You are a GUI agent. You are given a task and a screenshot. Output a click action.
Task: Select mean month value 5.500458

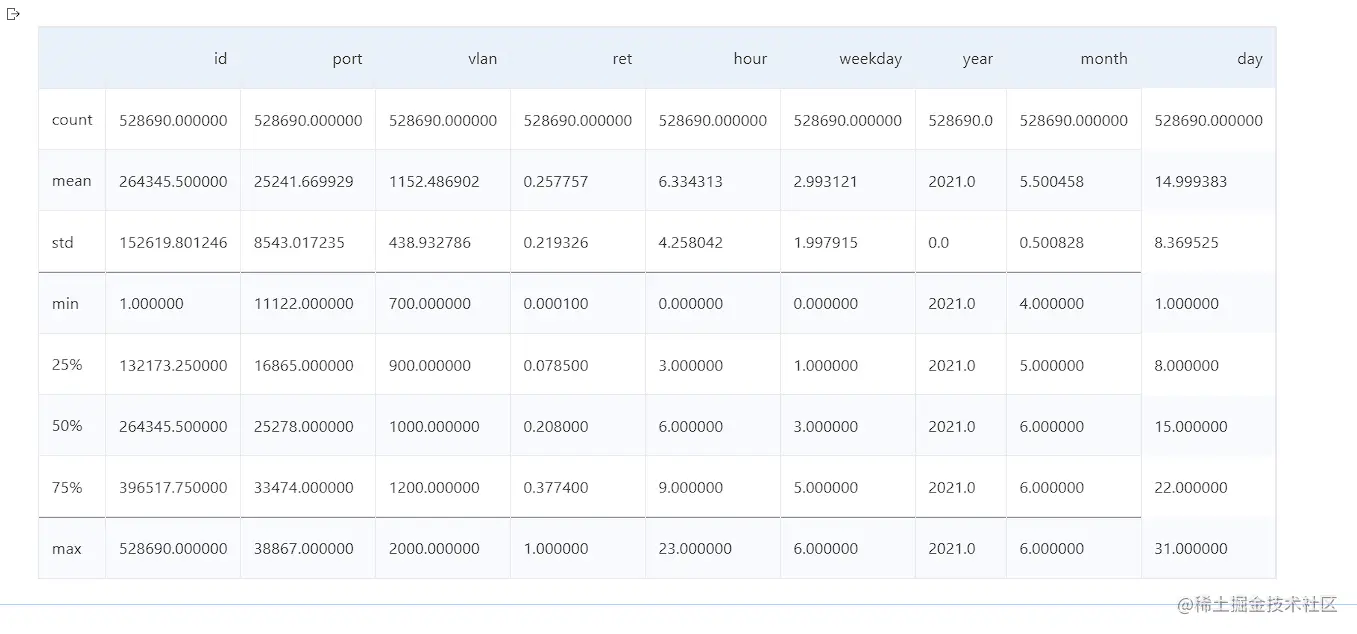1052,182
